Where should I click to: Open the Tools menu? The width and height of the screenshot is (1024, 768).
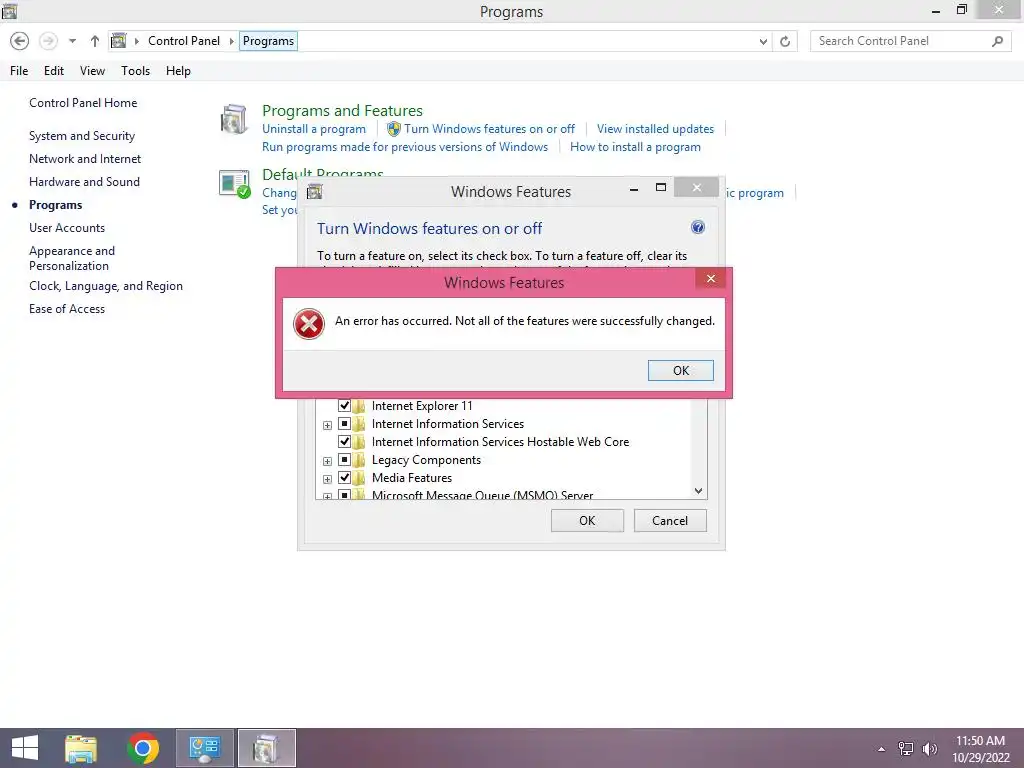pos(135,71)
